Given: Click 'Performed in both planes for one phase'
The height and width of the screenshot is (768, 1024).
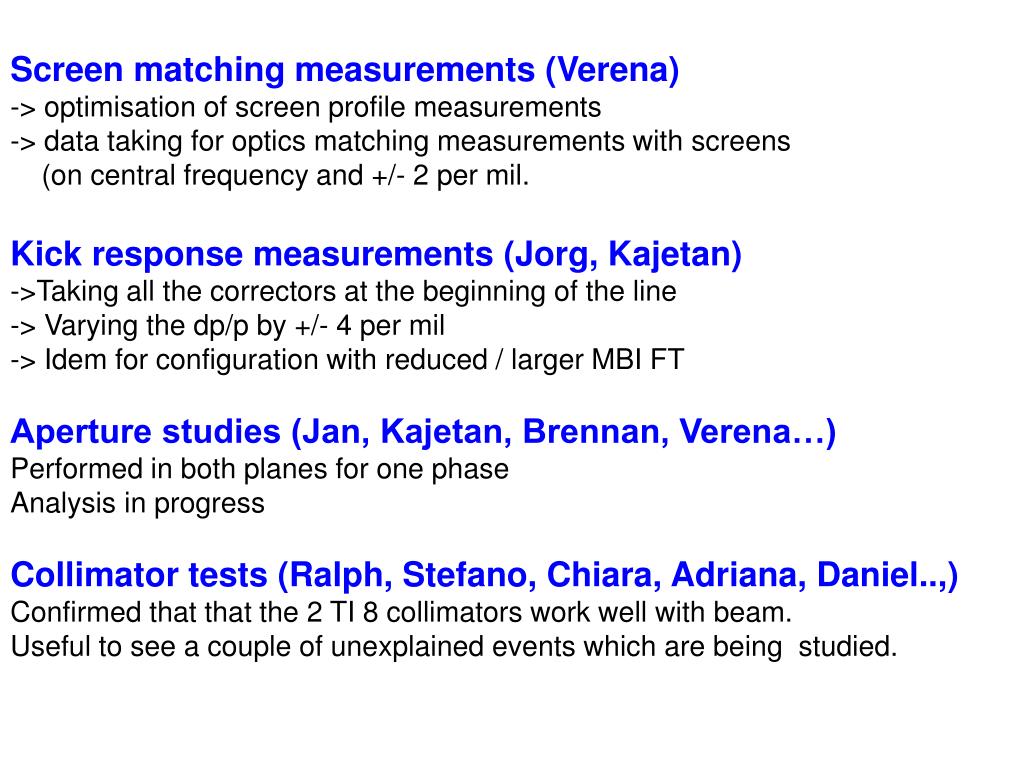Looking at the screenshot, I should [x=260, y=470].
